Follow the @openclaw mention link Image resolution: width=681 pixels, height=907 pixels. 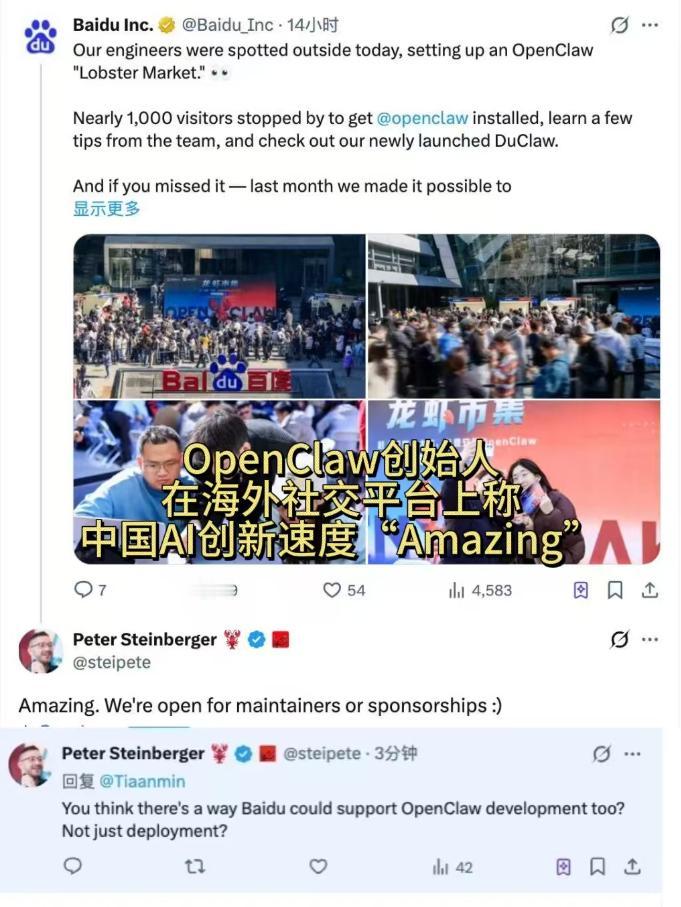[x=422, y=118]
